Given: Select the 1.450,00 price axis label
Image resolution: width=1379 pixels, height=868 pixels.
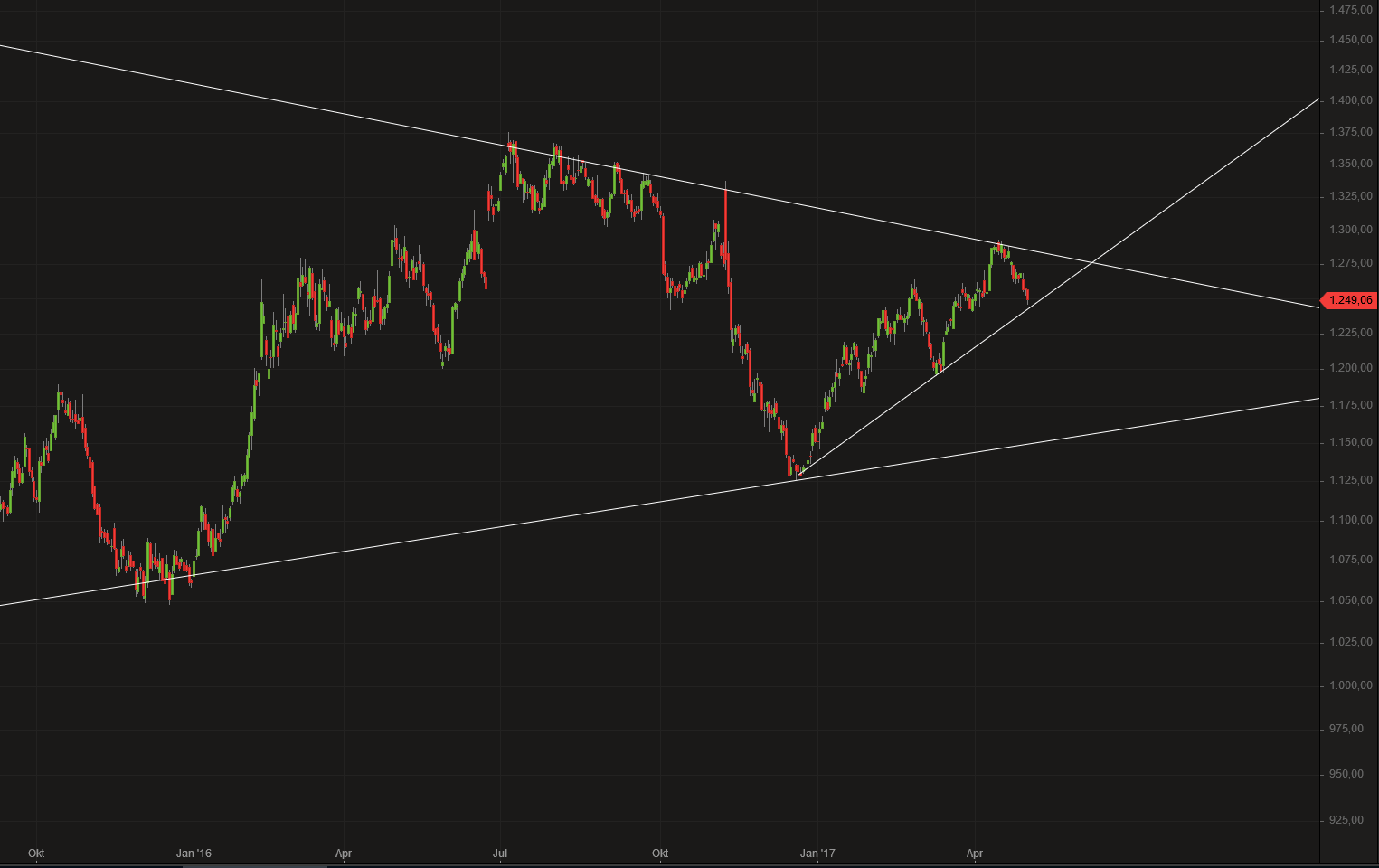Looking at the screenshot, I should pos(1351,40).
